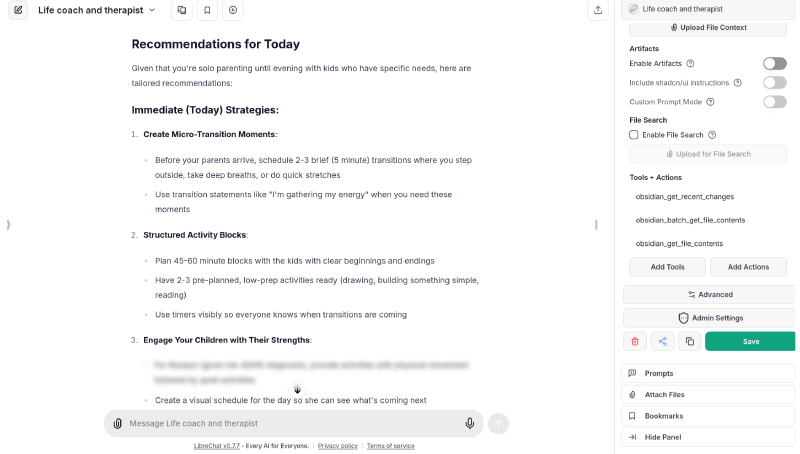The width and height of the screenshot is (800, 454).
Task: Click the share/export icon at top right
Action: pos(598,10)
